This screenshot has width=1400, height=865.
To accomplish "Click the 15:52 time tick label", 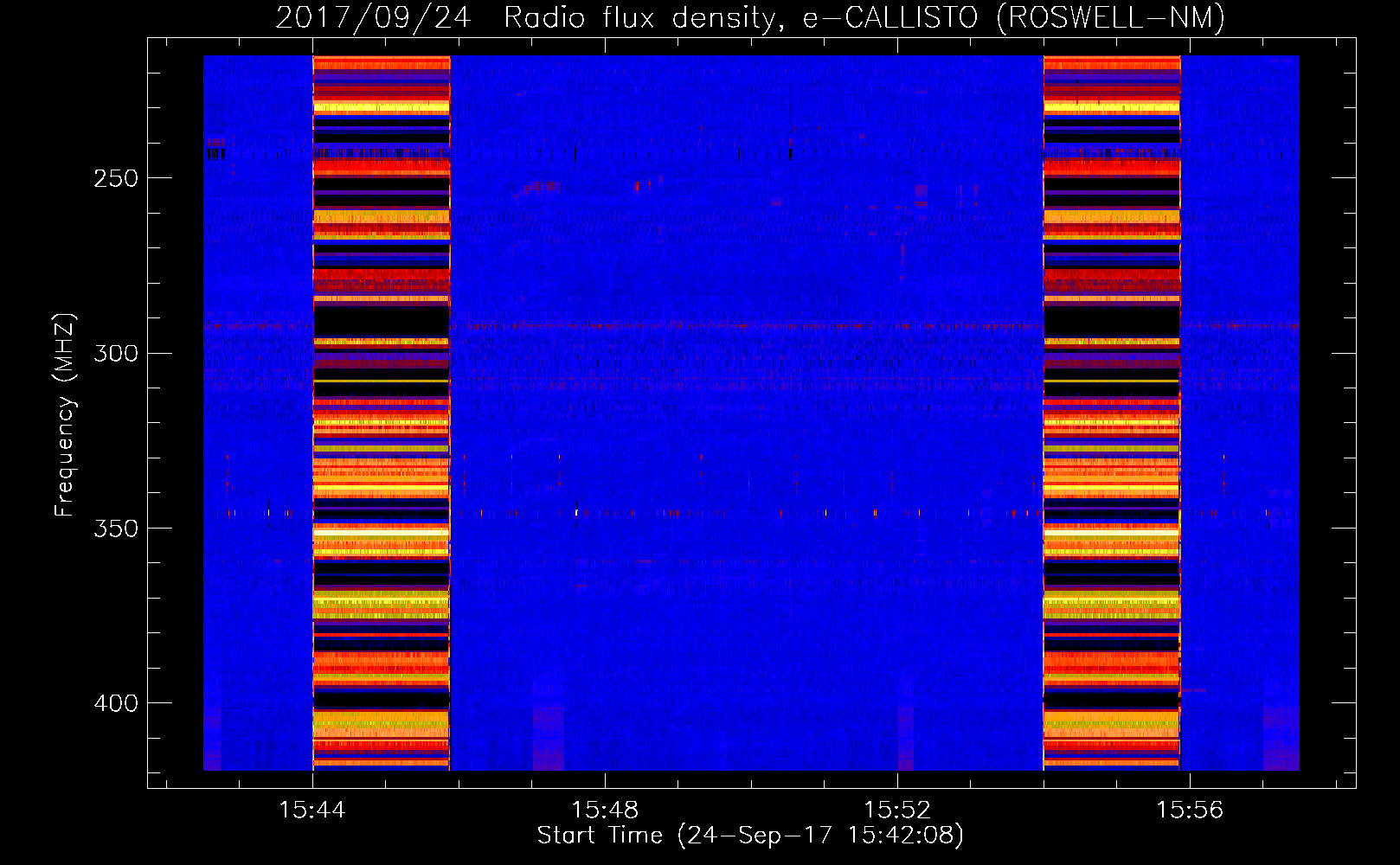I will 897,810.
